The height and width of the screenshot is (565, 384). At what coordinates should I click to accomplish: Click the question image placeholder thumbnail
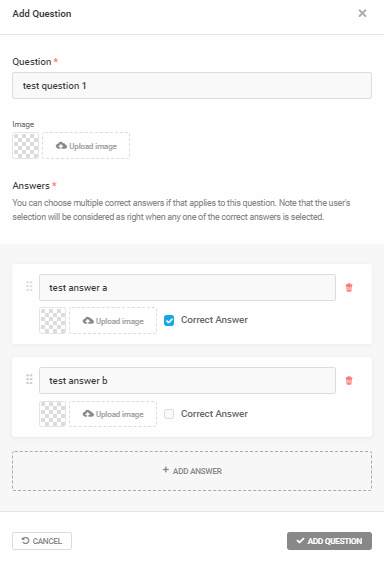[26, 146]
